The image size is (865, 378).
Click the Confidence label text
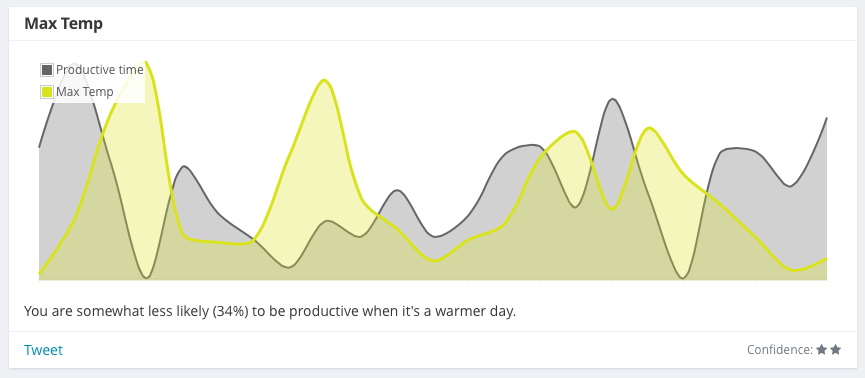coord(780,349)
